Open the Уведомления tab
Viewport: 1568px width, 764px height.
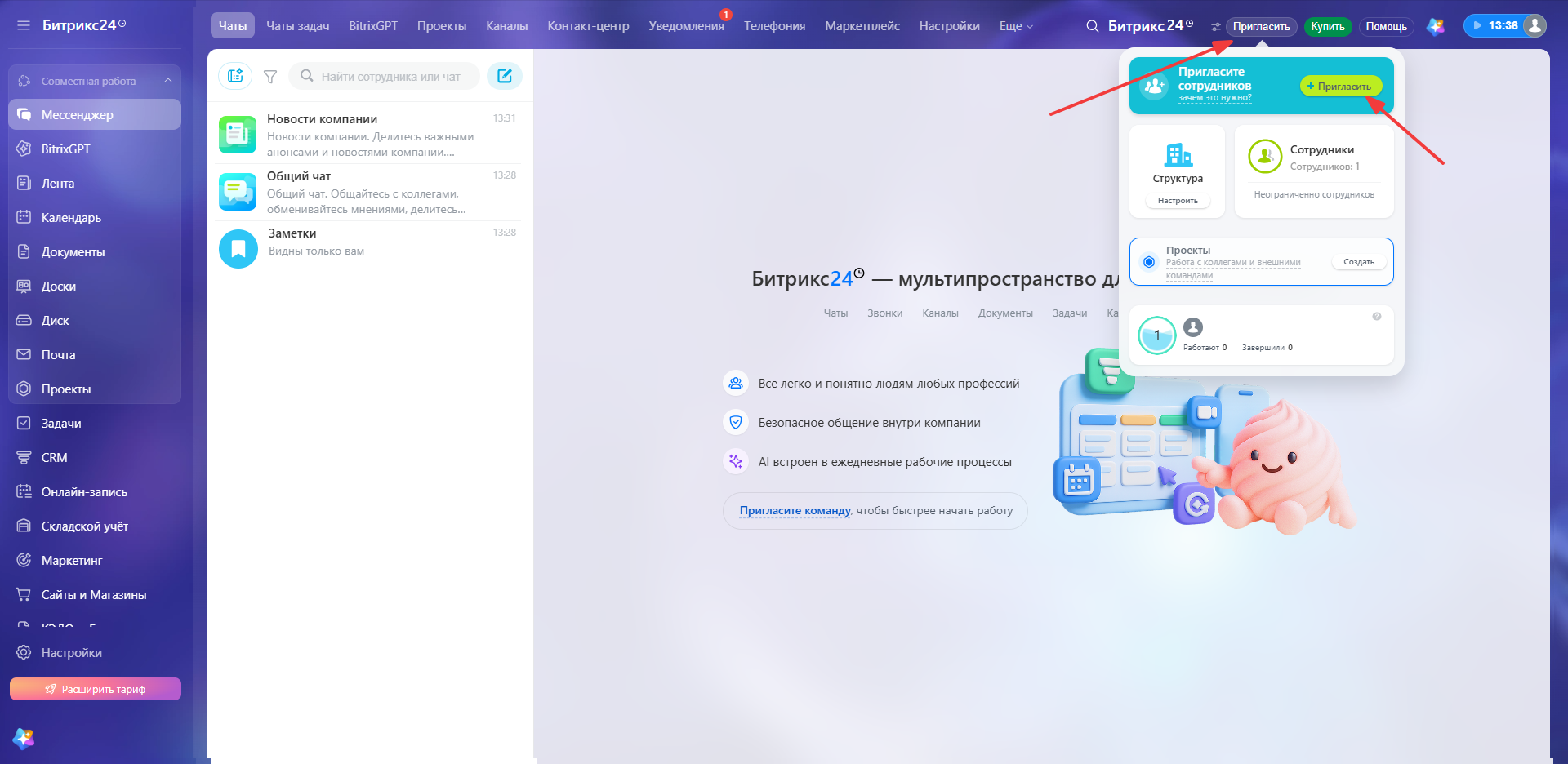point(687,26)
